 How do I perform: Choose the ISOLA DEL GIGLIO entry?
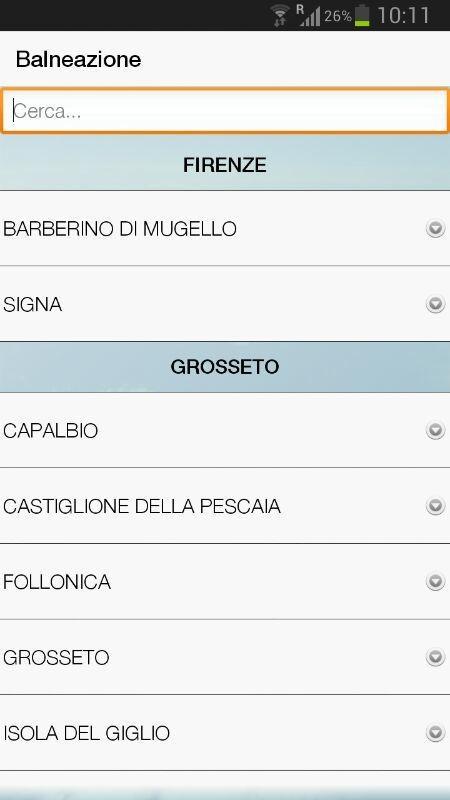tap(225, 733)
